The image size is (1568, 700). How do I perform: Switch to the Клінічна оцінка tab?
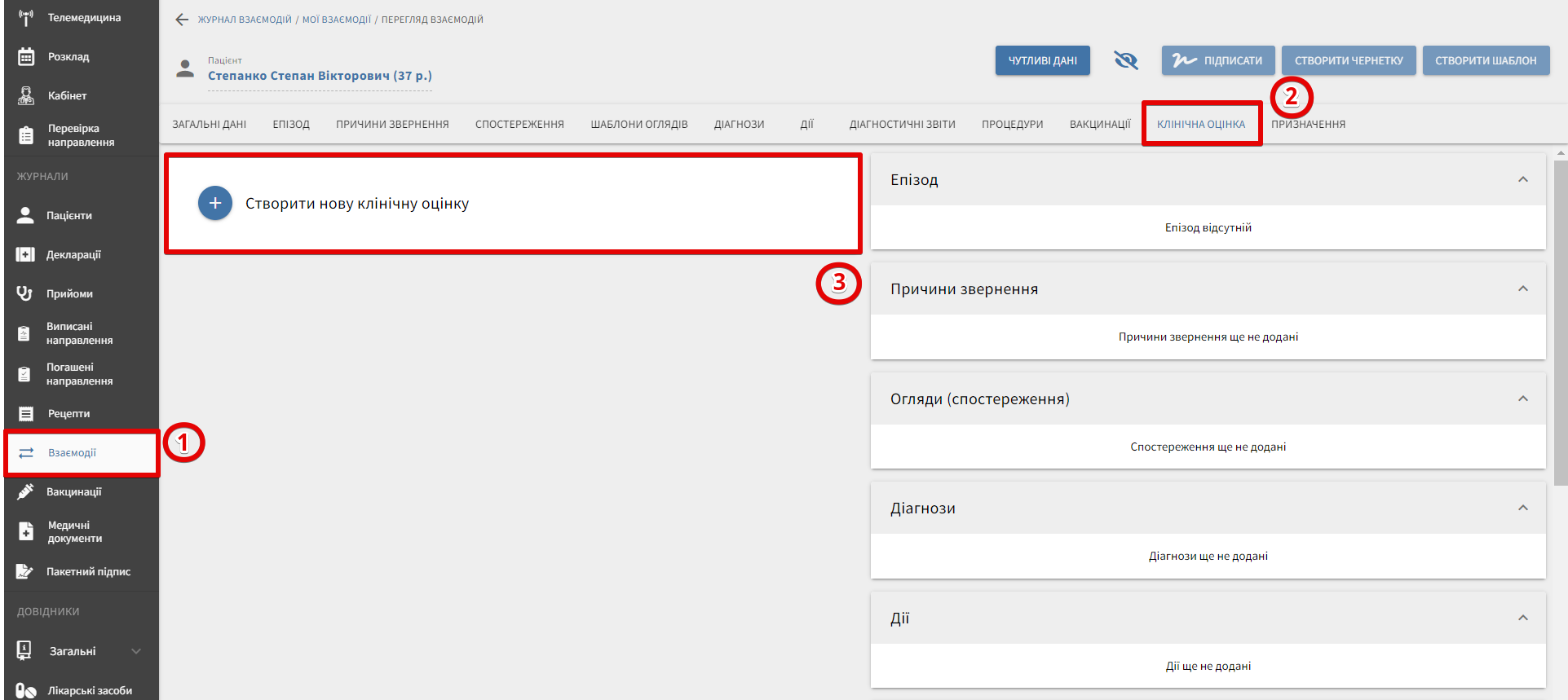pos(1200,125)
